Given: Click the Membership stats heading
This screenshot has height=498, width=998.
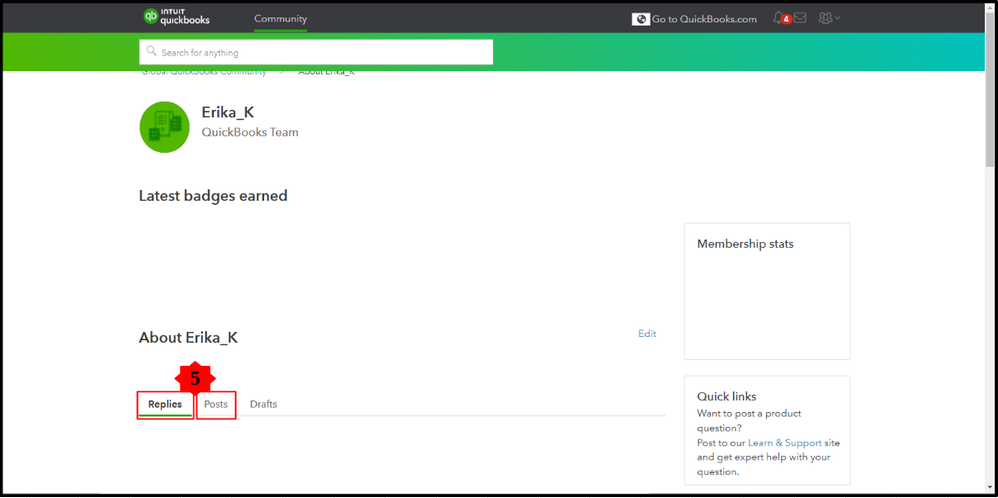Looking at the screenshot, I should click(745, 244).
